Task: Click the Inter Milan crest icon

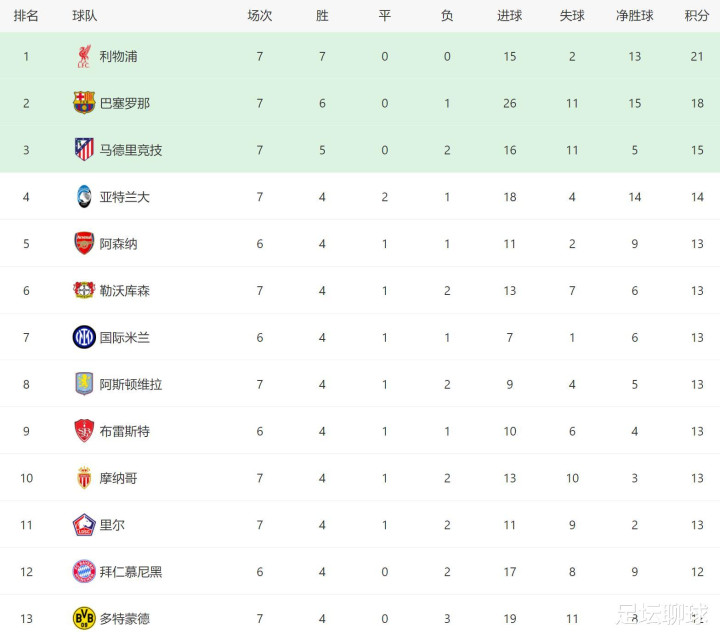Action: pos(84,338)
